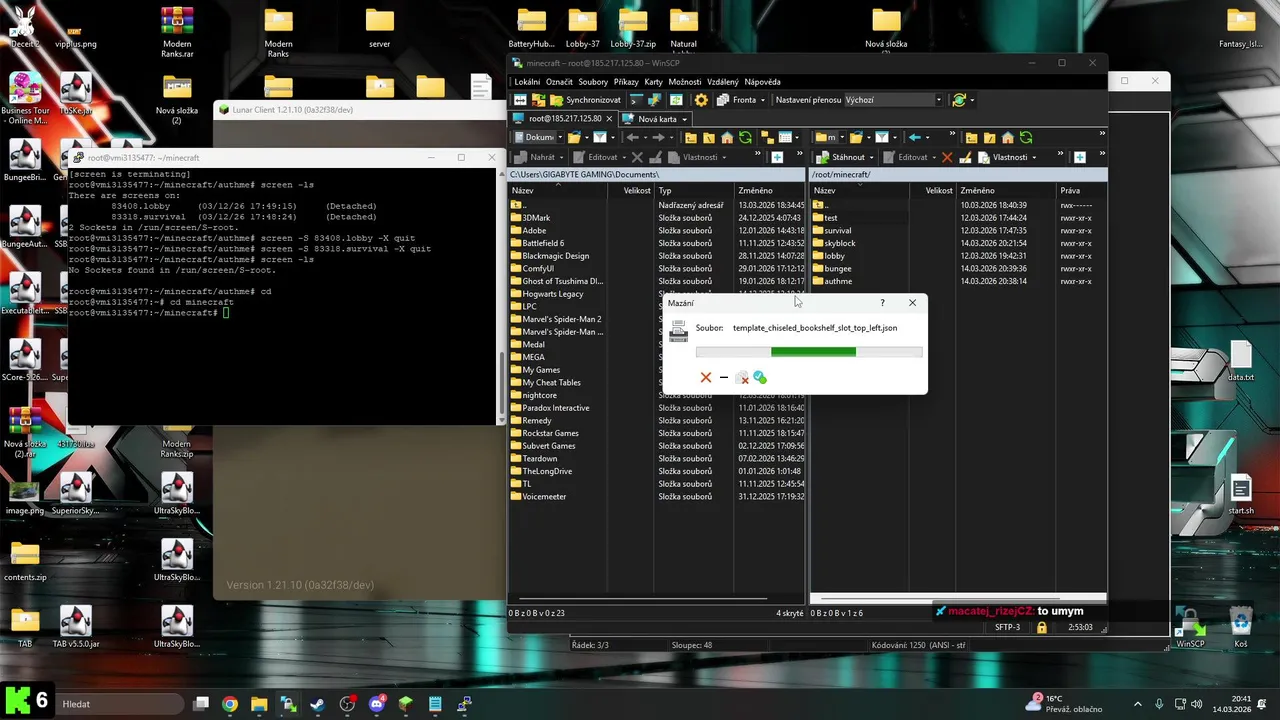
Task: Skip the current file in the Mazání dialog
Action: point(741,377)
